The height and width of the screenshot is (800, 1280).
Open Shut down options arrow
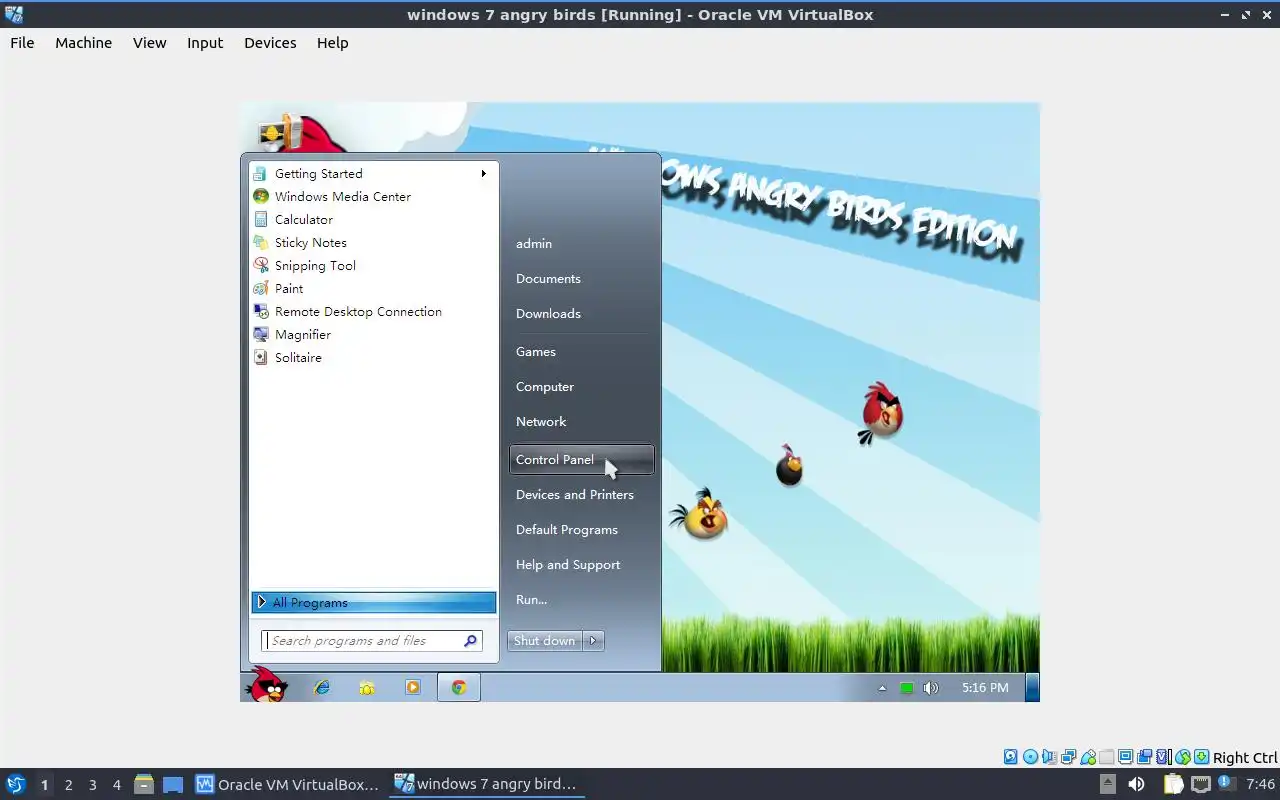(x=594, y=641)
